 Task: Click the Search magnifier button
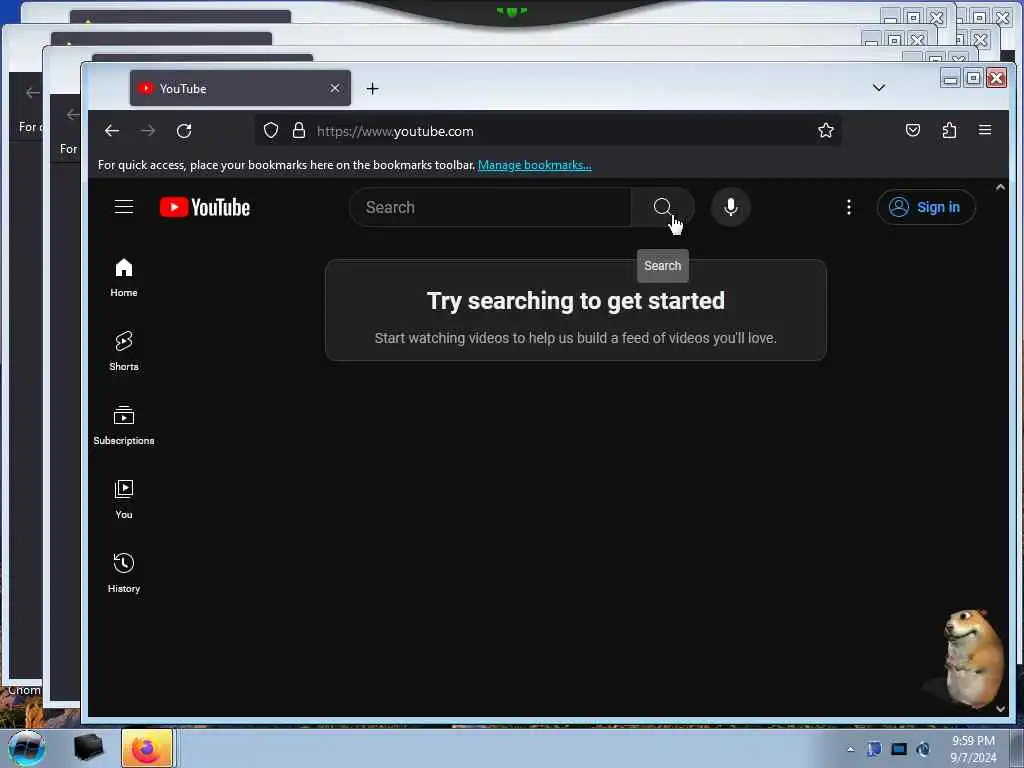coord(662,207)
